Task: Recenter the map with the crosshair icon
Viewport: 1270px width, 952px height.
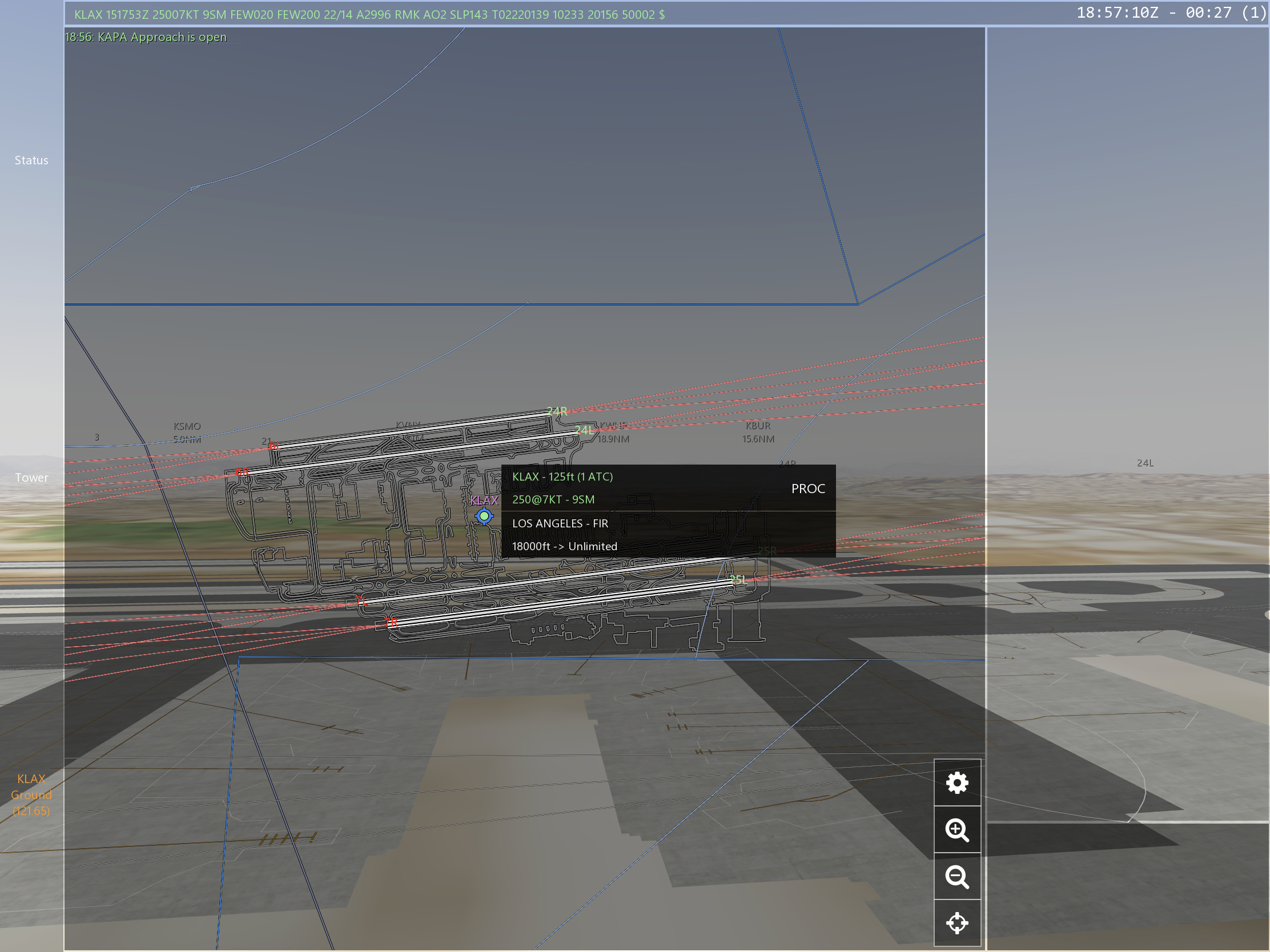Action: point(956,923)
